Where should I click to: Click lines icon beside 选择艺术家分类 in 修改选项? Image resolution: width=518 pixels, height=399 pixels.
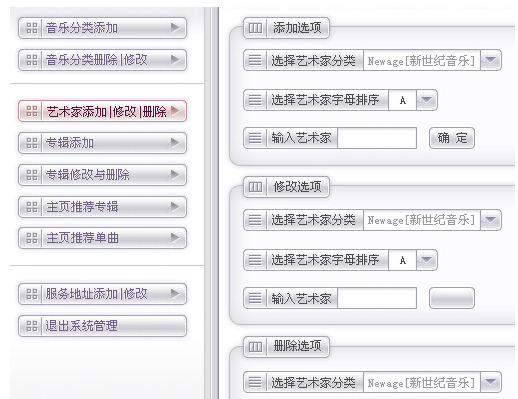pyautogui.click(x=255, y=220)
